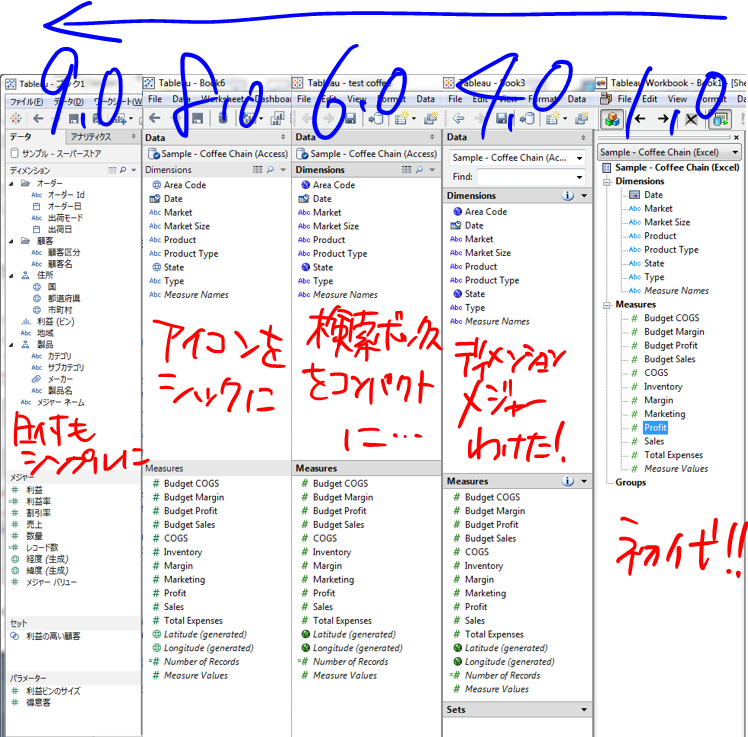The width and height of the screenshot is (748, 737).
Task: Click duplicate sheet icon in test coffee toolbar
Action: 431,118
